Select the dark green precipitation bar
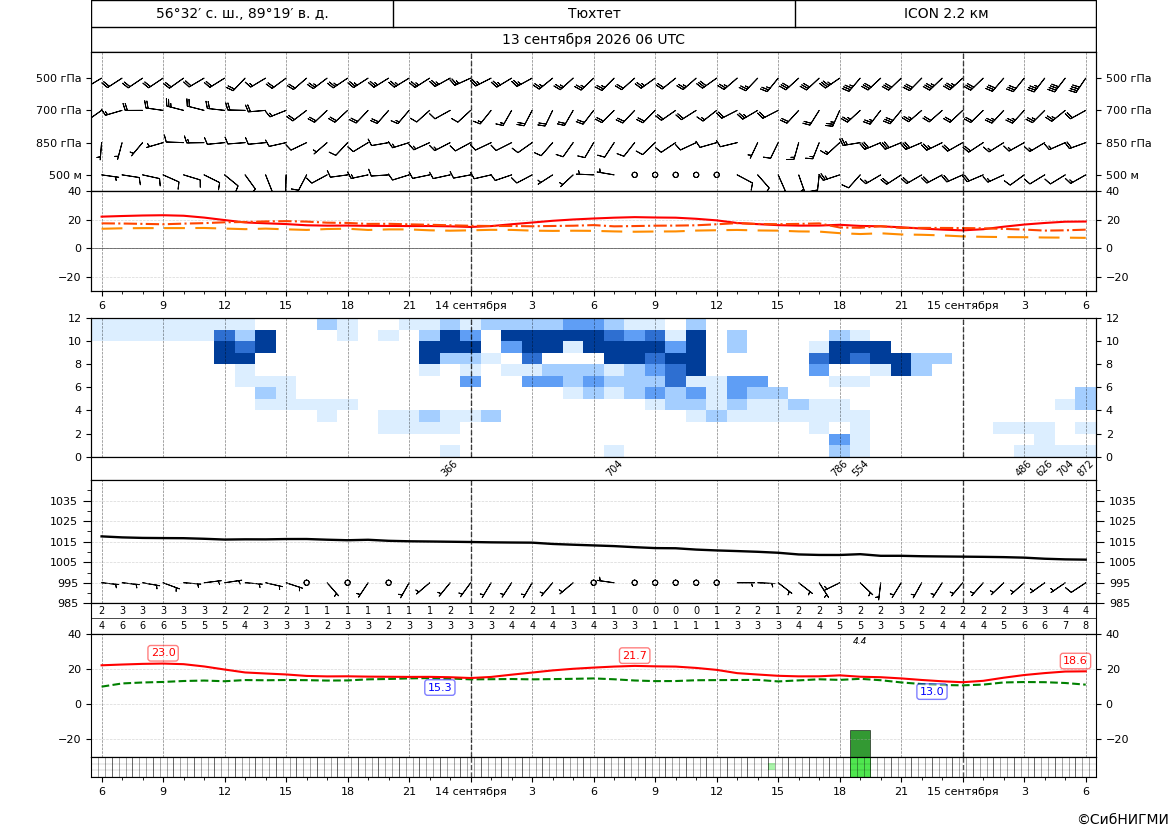Viewport: 1169px width, 827px height. tap(860, 743)
